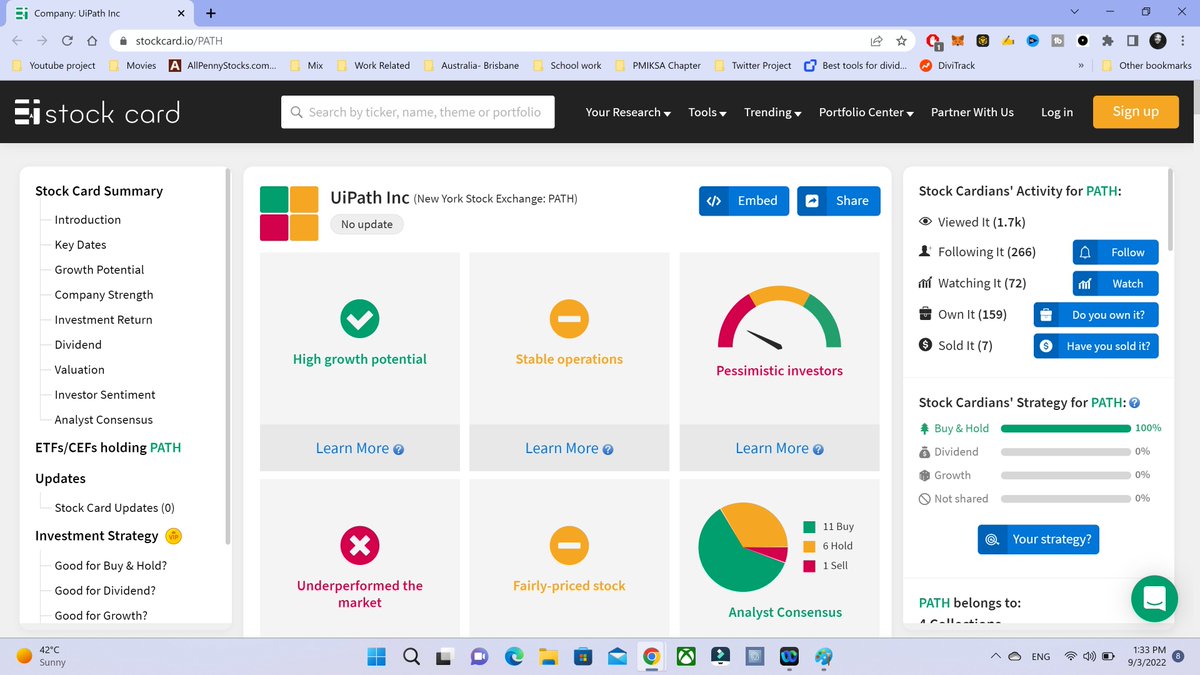
Task: Open File Explorer from taskbar
Action: tap(548, 657)
